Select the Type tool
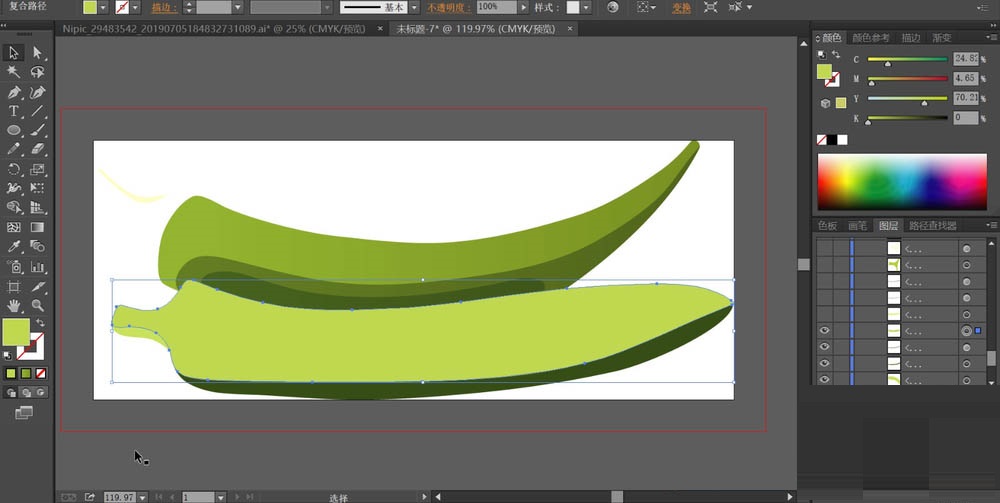Image resolution: width=1000 pixels, height=503 pixels. [x=14, y=111]
